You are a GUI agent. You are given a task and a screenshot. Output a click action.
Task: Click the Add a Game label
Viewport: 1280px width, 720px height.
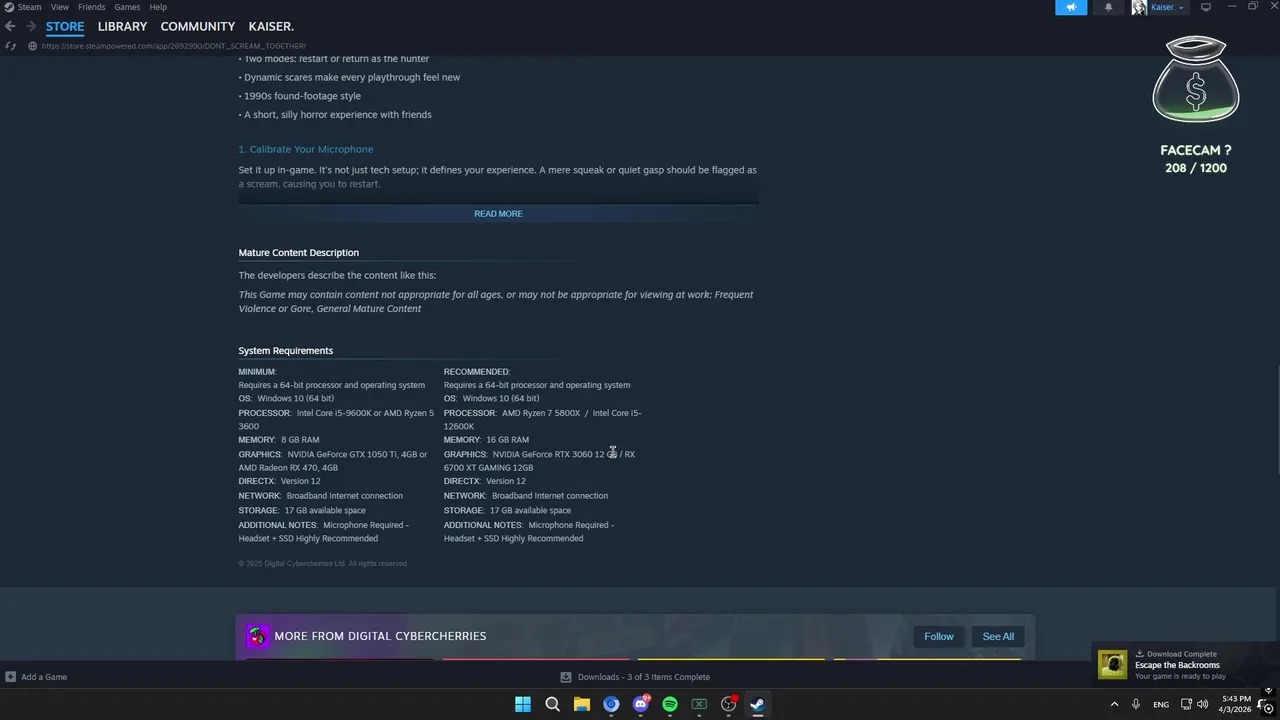click(44, 677)
